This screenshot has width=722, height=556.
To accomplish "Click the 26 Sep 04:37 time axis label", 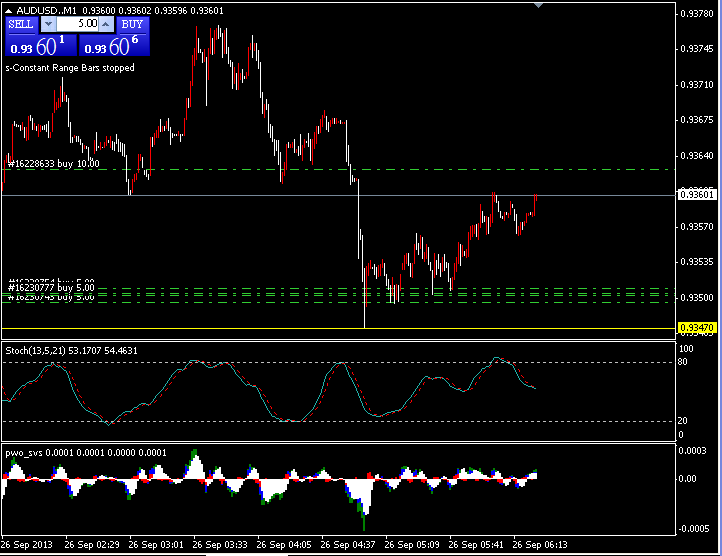I will [348, 545].
